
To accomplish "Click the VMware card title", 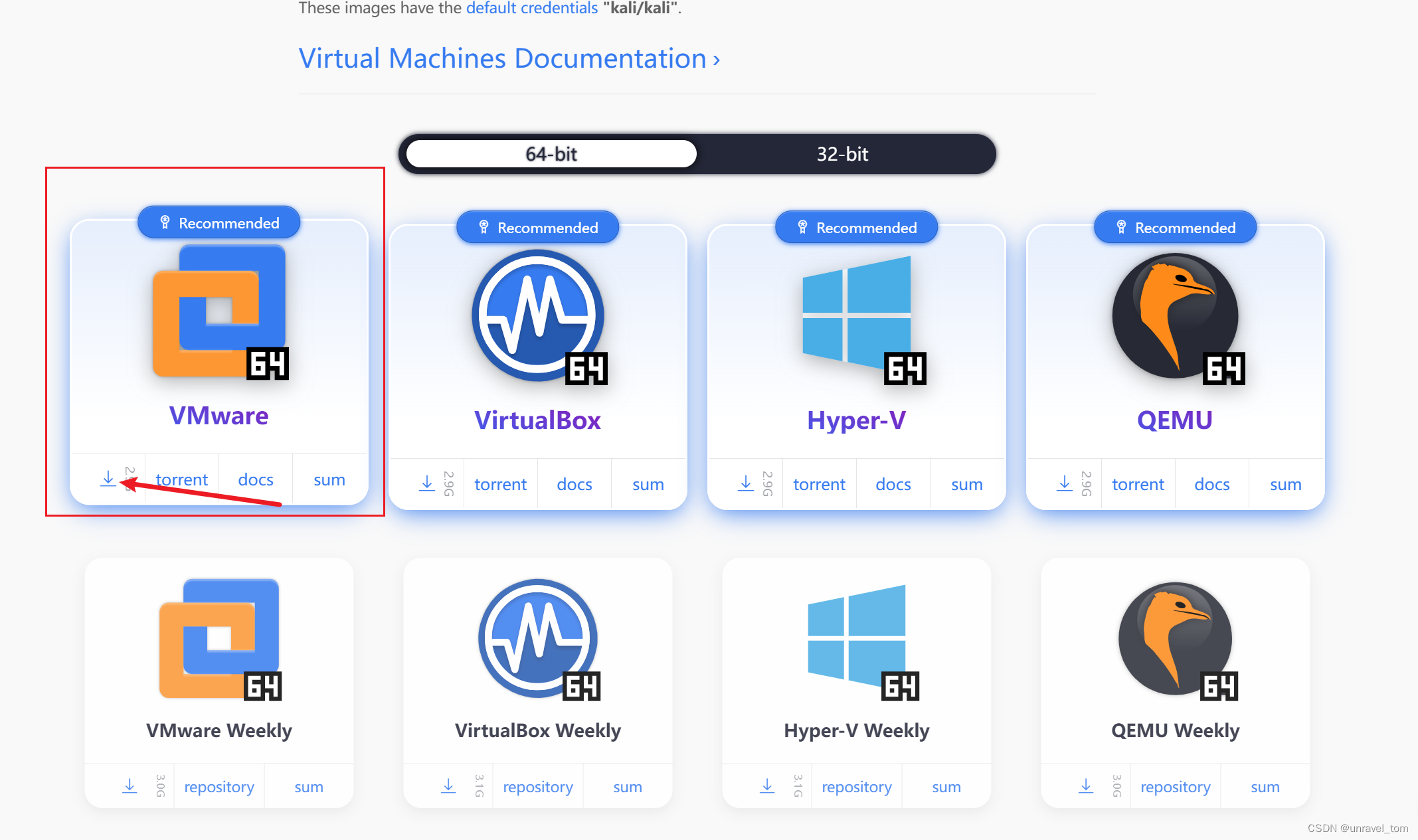I will [x=219, y=416].
